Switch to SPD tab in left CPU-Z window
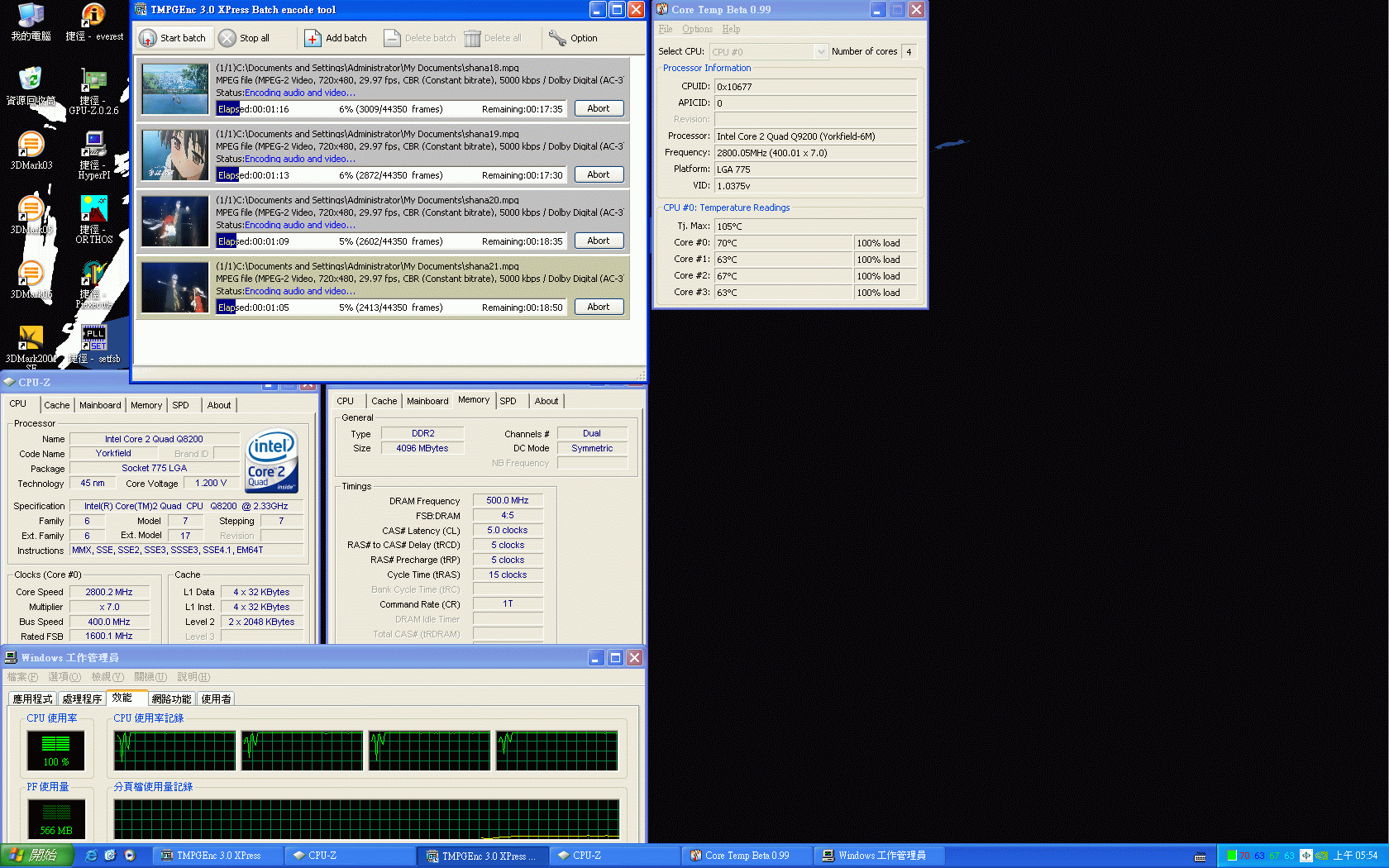Screen dimensions: 1389x868 pyautogui.click(x=180, y=405)
